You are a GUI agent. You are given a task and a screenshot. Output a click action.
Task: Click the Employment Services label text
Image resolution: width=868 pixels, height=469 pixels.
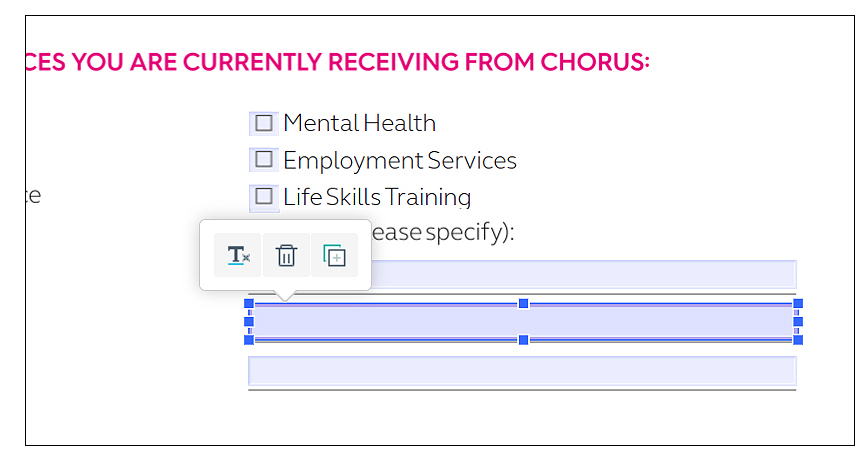[x=399, y=160]
